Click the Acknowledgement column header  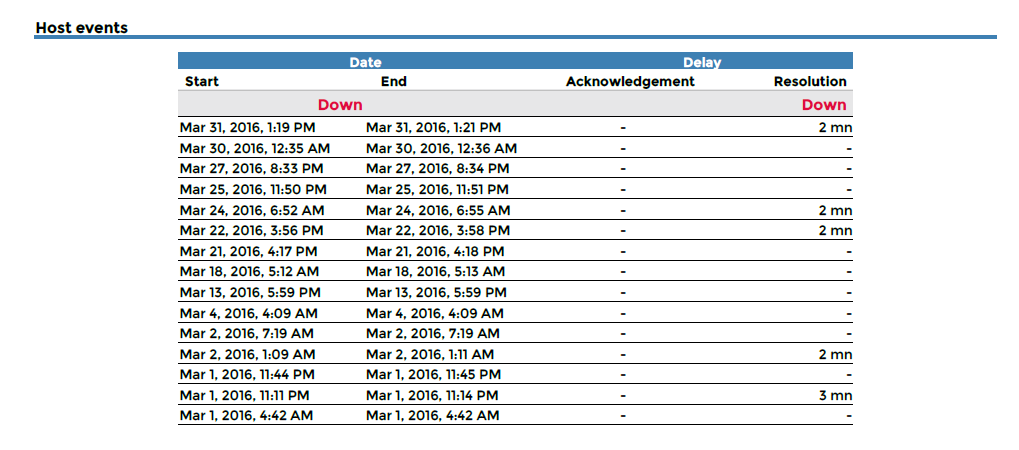coord(630,82)
